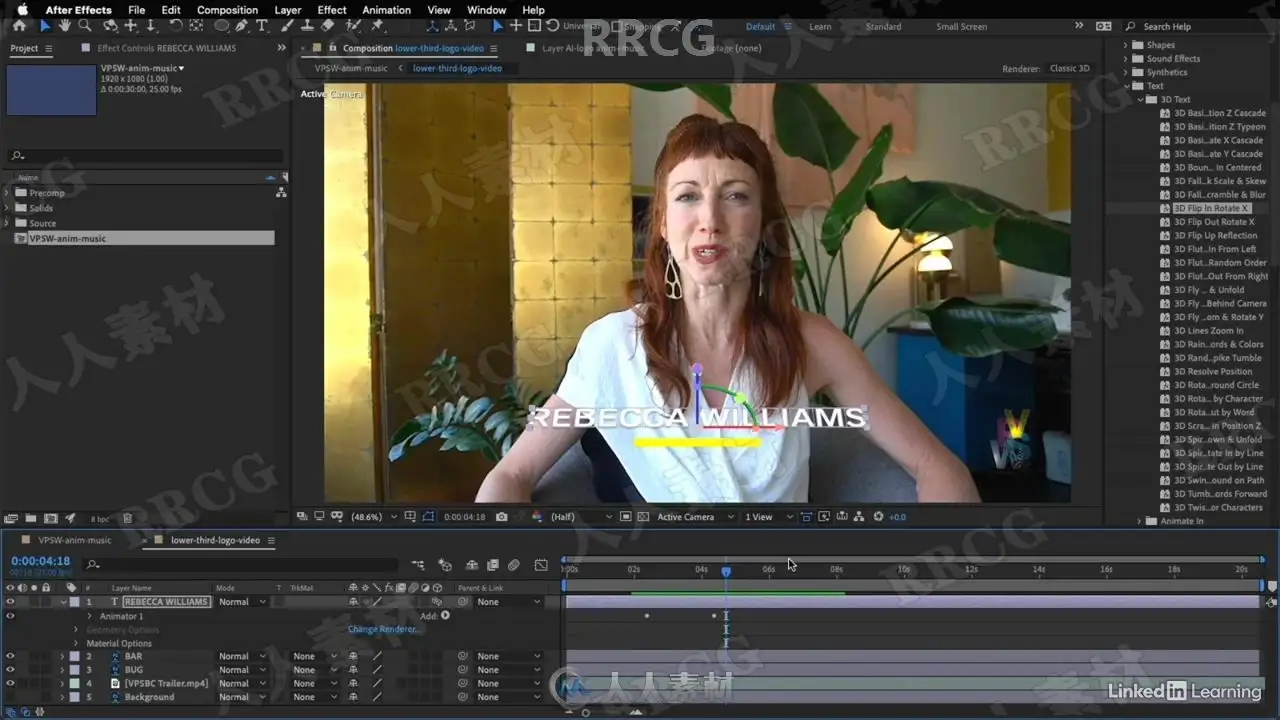The height and width of the screenshot is (720, 1280).
Task: Open the Composition menu
Action: click(x=227, y=10)
